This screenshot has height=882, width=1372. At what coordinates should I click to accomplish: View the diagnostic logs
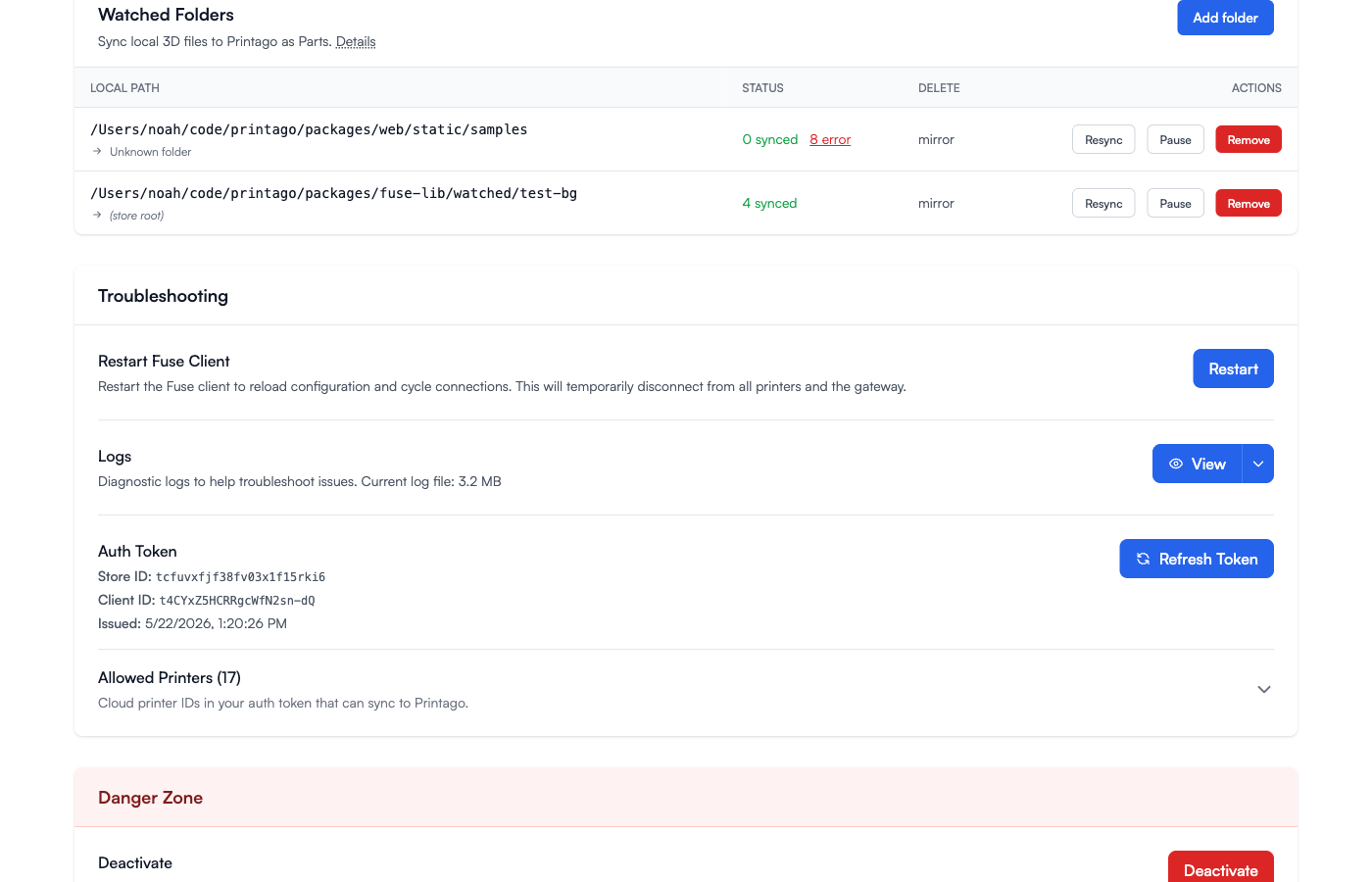pos(1197,464)
